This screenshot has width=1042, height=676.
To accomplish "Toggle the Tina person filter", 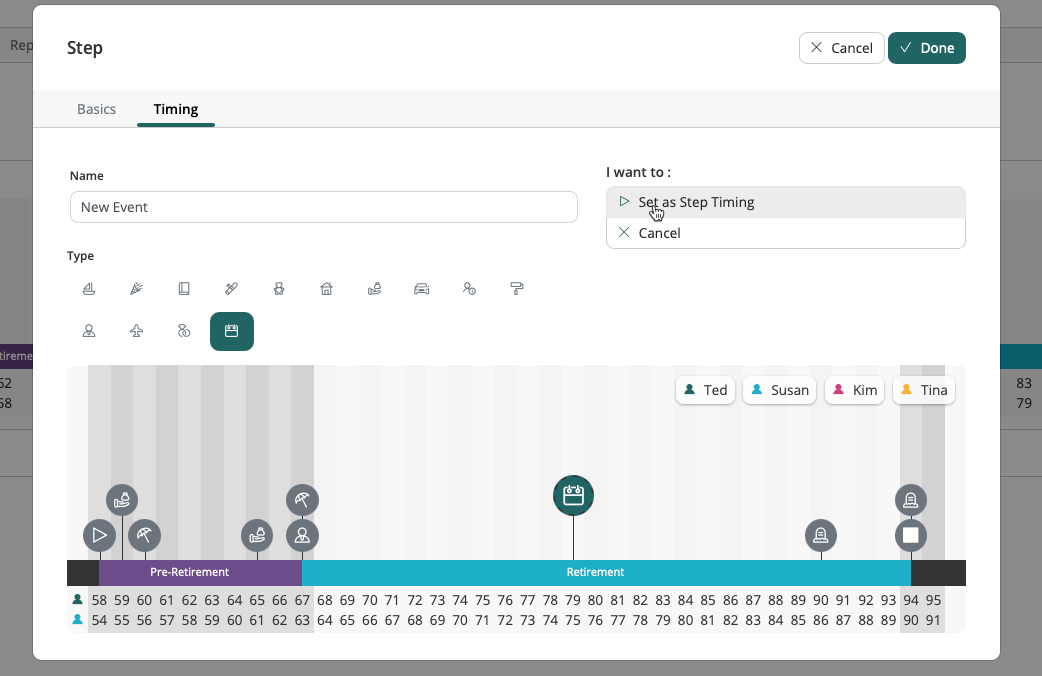I will point(923,390).
